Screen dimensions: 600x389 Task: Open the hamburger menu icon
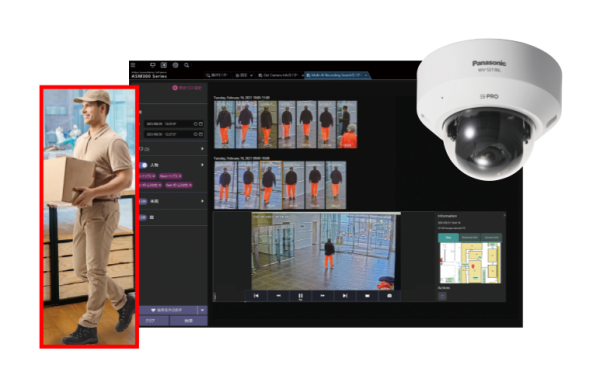133,65
